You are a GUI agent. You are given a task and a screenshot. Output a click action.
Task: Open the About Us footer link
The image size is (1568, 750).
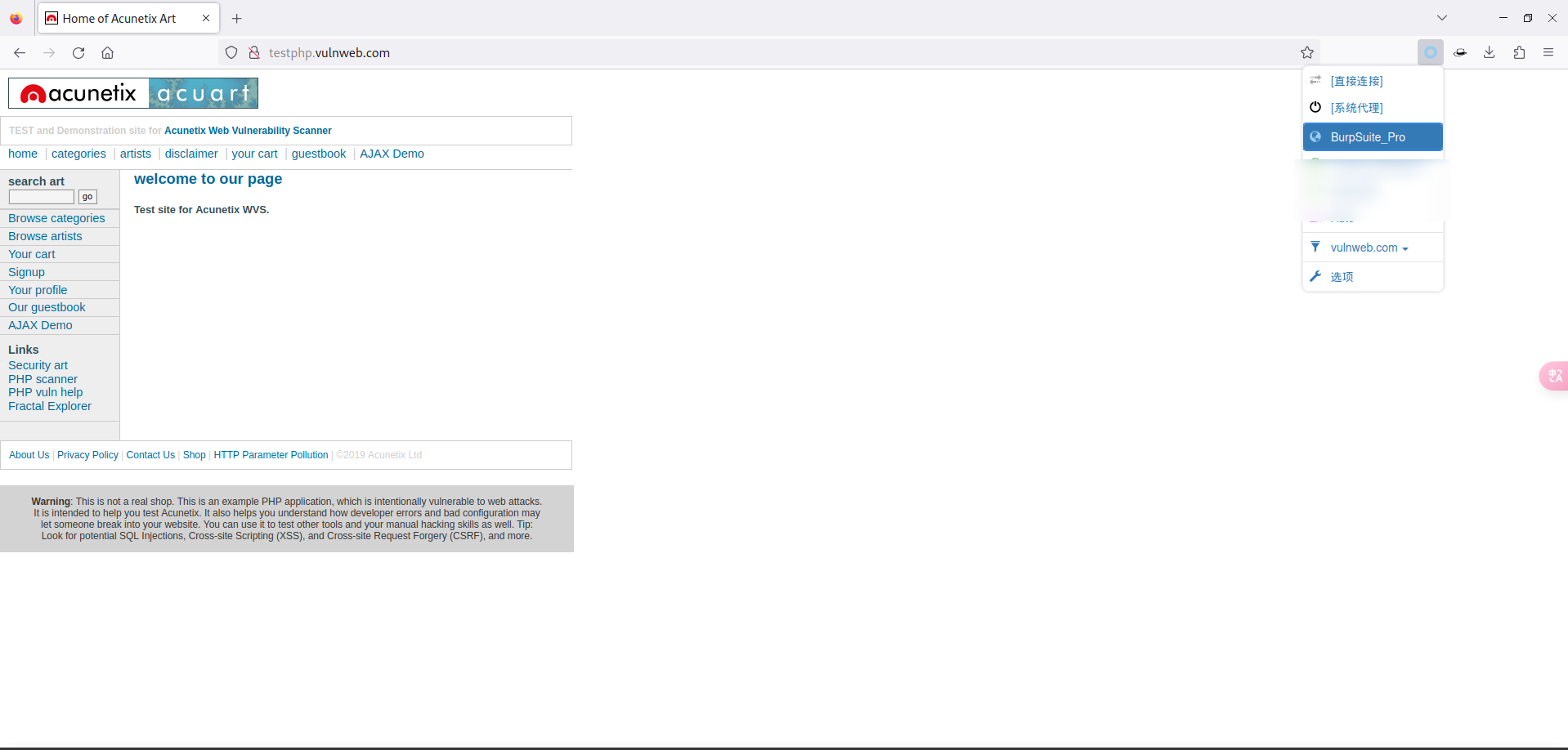tap(29, 455)
